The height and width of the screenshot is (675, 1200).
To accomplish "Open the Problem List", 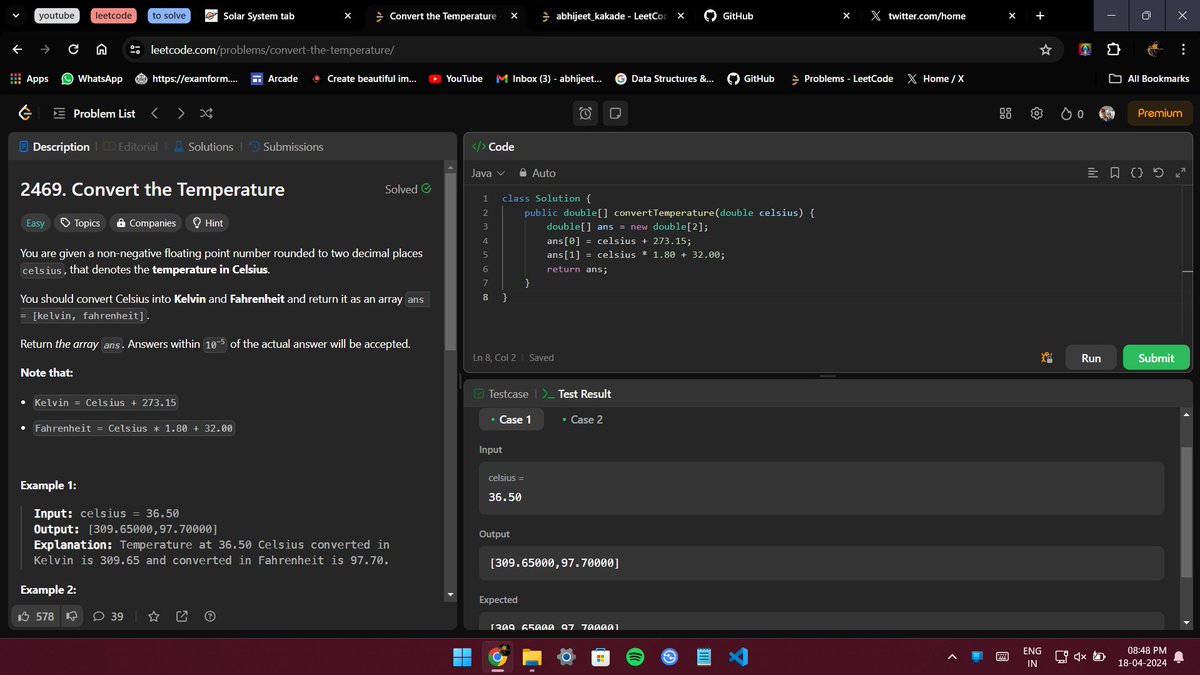I will (94, 113).
